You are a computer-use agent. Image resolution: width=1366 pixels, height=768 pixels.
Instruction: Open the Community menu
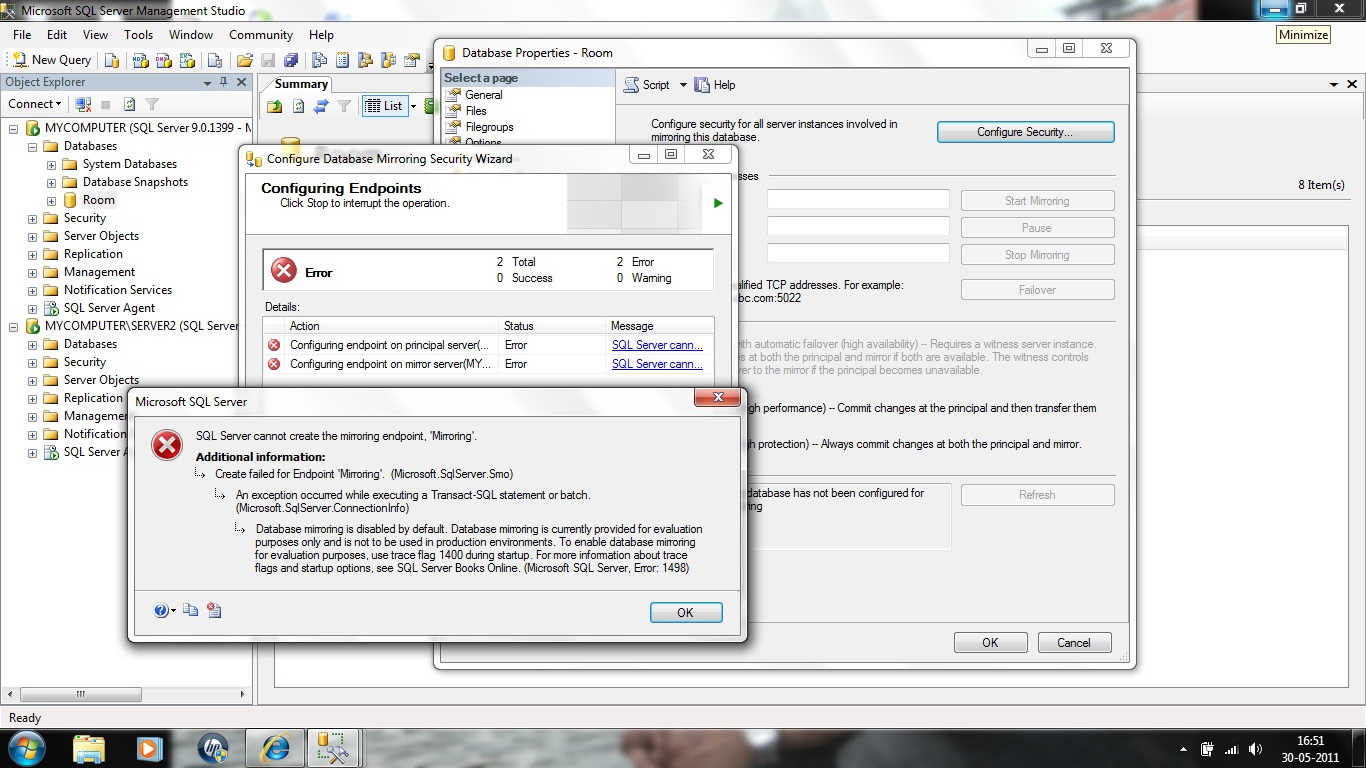(260, 34)
